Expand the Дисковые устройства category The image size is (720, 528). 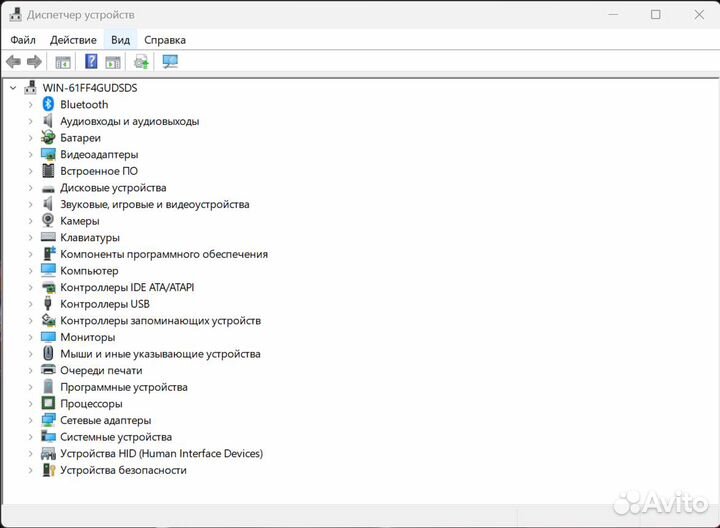pyautogui.click(x=30, y=188)
